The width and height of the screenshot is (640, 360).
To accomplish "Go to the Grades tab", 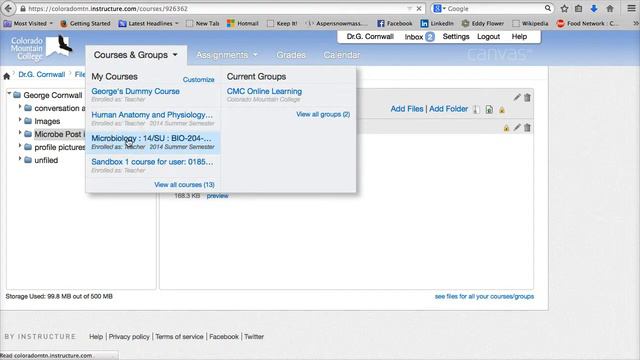I will (x=291, y=55).
